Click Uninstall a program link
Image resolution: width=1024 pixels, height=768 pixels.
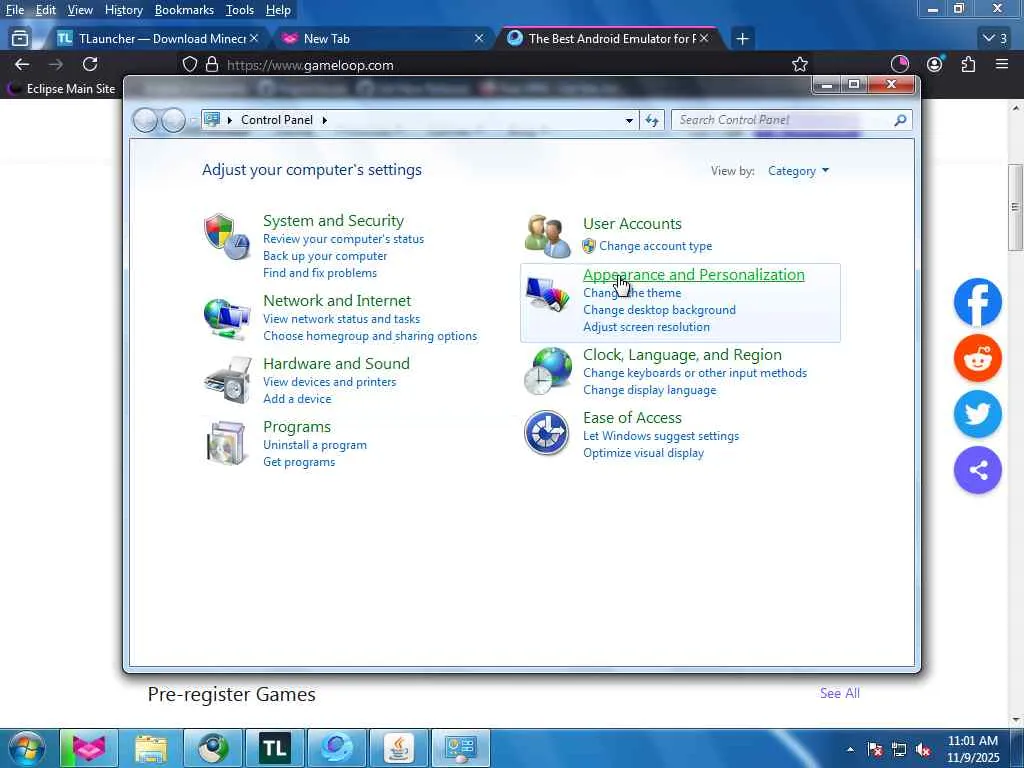coord(315,445)
